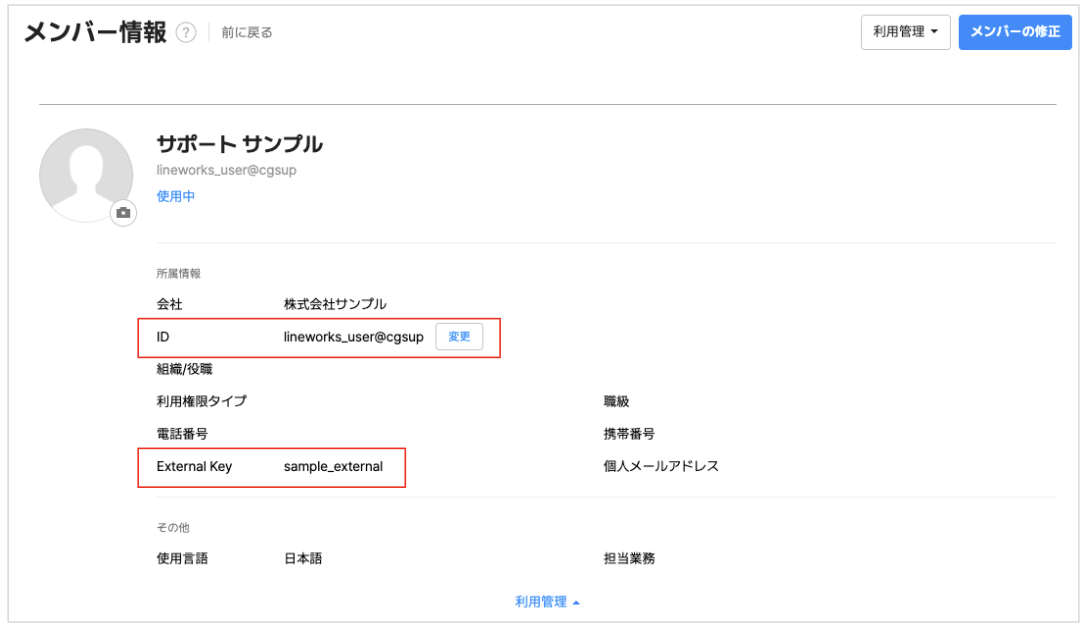Click the メンバー情報 page title
Image resolution: width=1088 pixels, height=630 pixels.
point(95,32)
